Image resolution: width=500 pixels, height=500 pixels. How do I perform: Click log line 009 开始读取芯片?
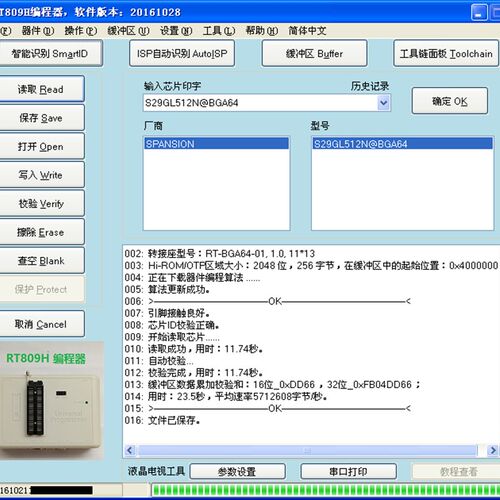172,337
